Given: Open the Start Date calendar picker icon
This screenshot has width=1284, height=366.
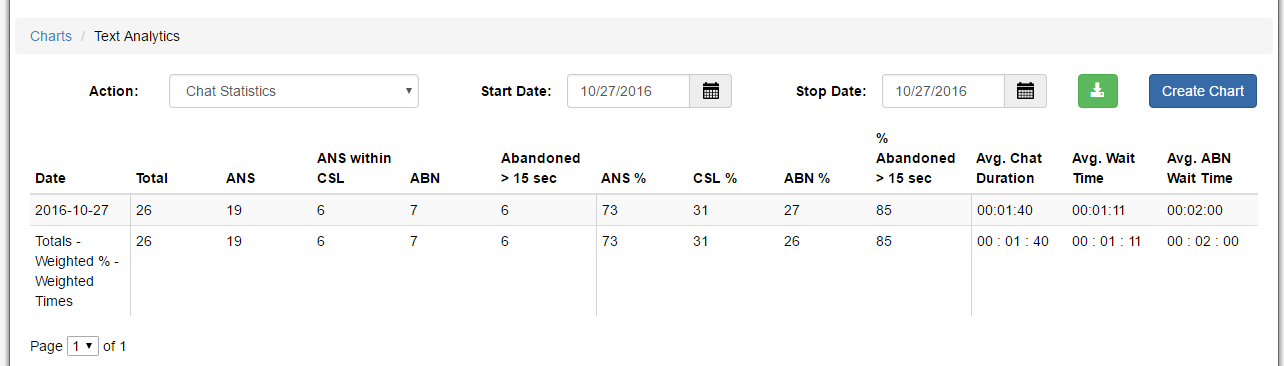Looking at the screenshot, I should (711, 91).
